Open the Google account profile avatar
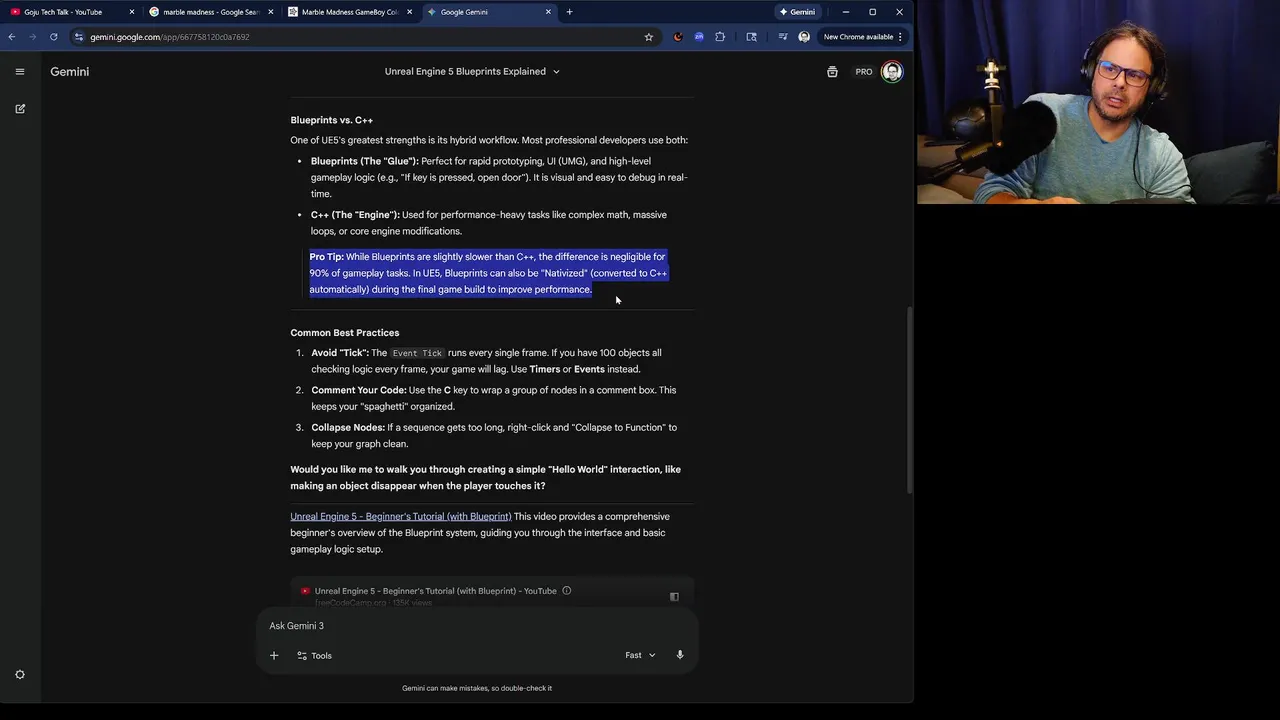 892,72
